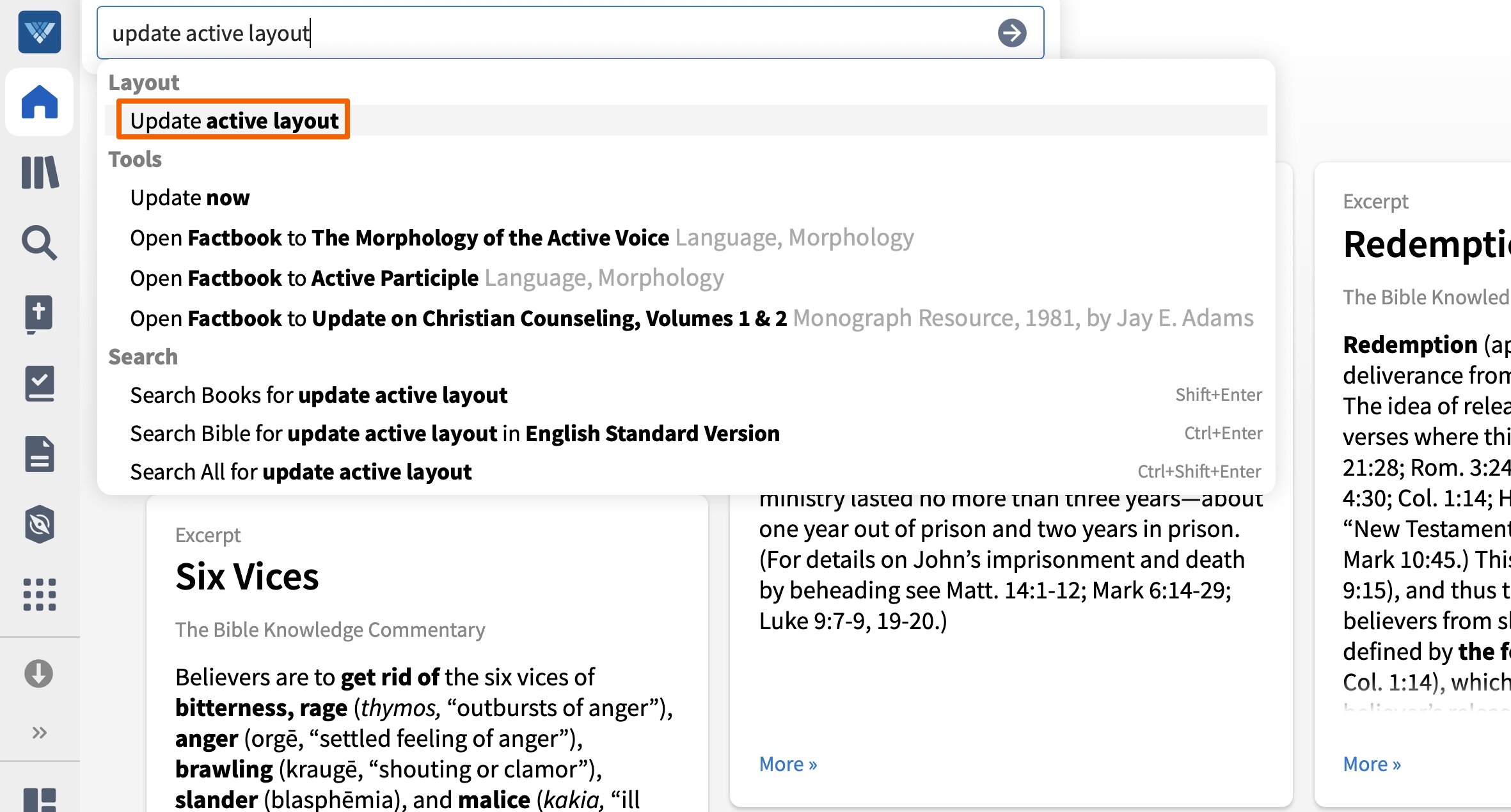
Task: Click the Search magnifier sidebar icon
Action: click(x=39, y=243)
